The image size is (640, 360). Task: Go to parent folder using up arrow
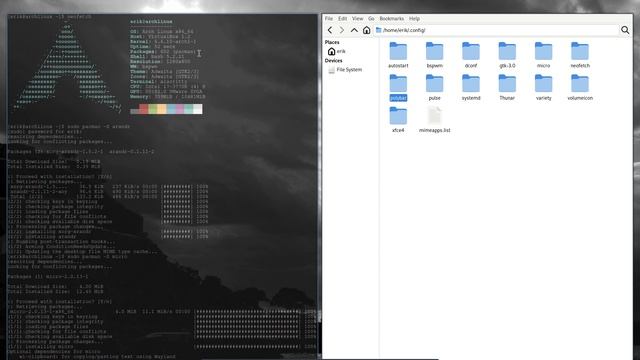coord(354,30)
